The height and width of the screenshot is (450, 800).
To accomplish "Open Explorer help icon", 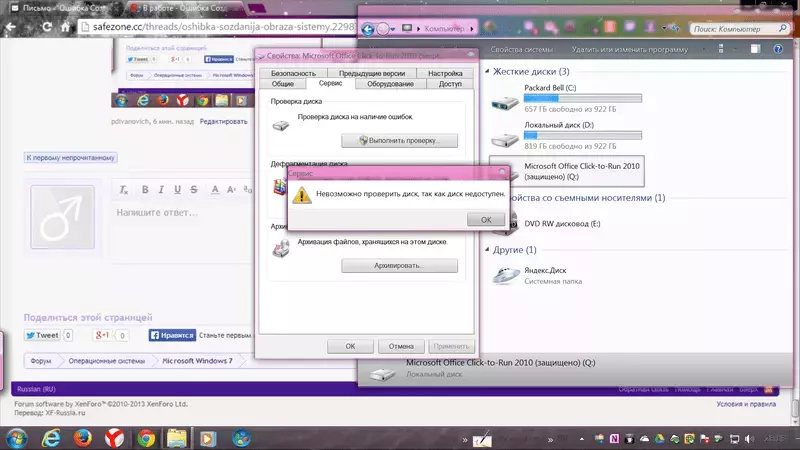I will [x=778, y=49].
